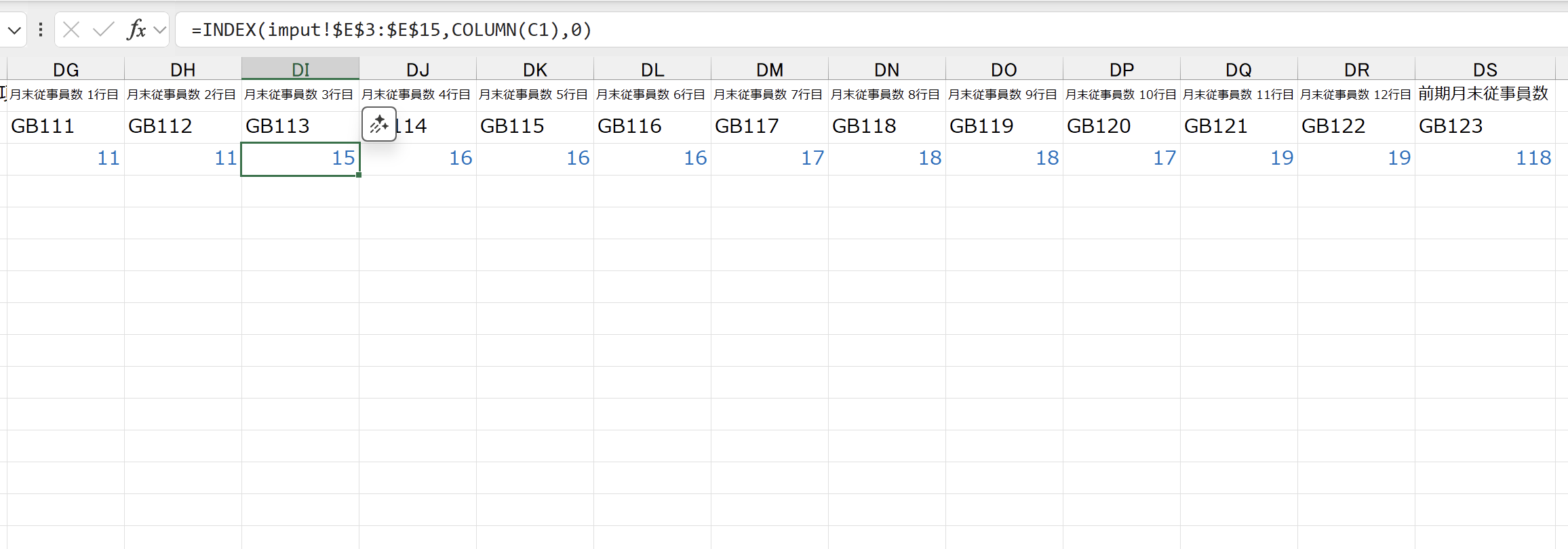Click the three-dot formula bar resize handle

tap(41, 30)
